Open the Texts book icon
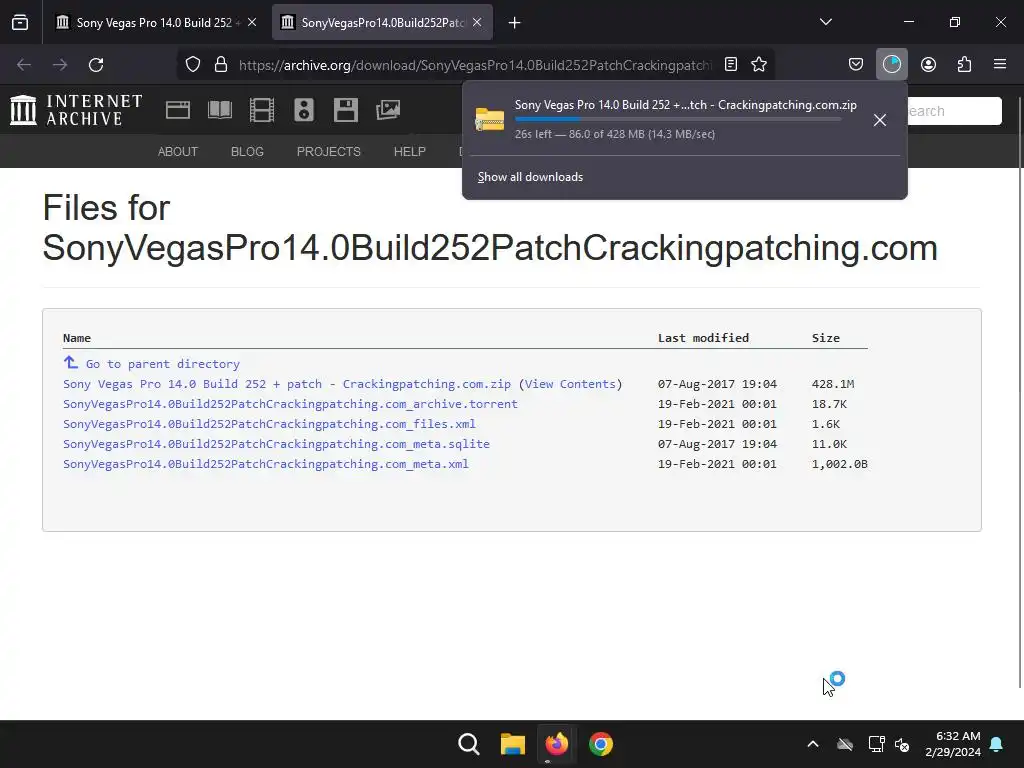Screen dimensions: 1024x768 pyautogui.click(x=220, y=110)
